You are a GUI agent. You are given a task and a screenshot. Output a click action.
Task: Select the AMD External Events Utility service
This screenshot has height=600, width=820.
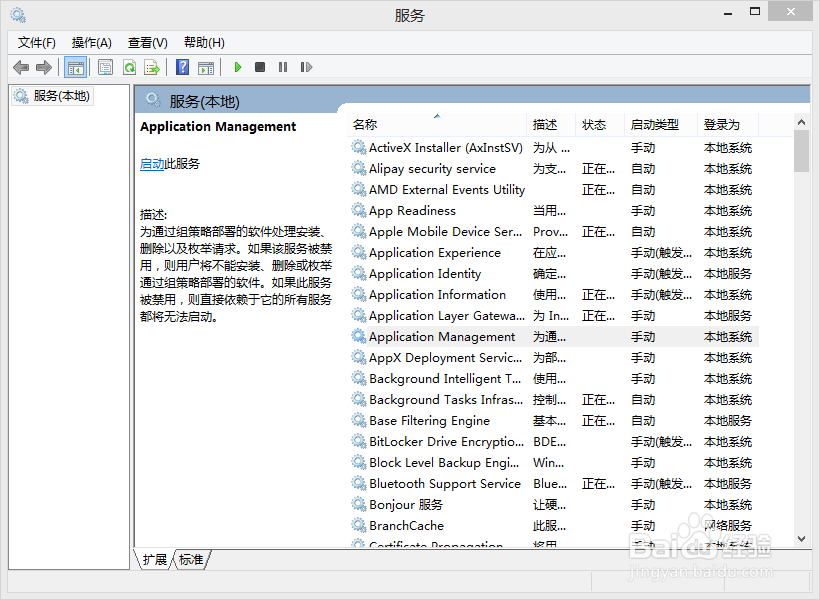tap(553, 189)
